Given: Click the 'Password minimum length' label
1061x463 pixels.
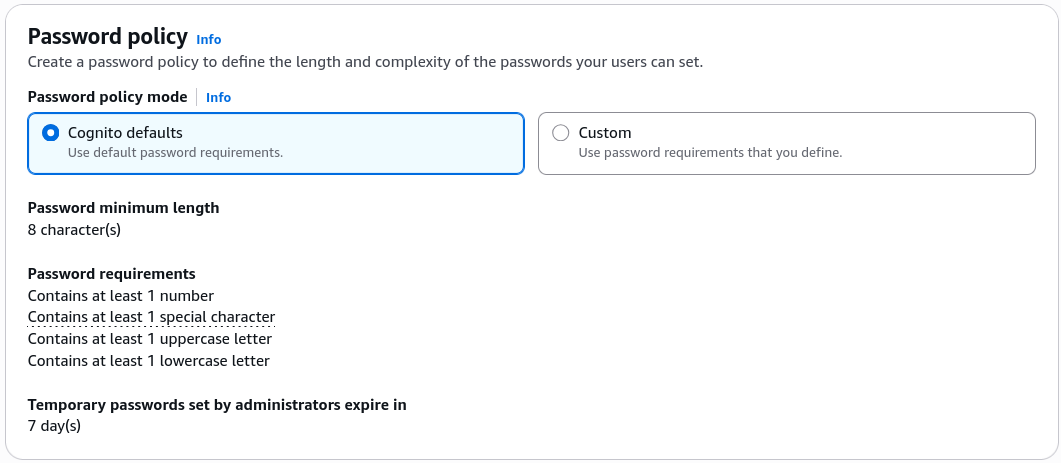Looking at the screenshot, I should click(x=123, y=208).
